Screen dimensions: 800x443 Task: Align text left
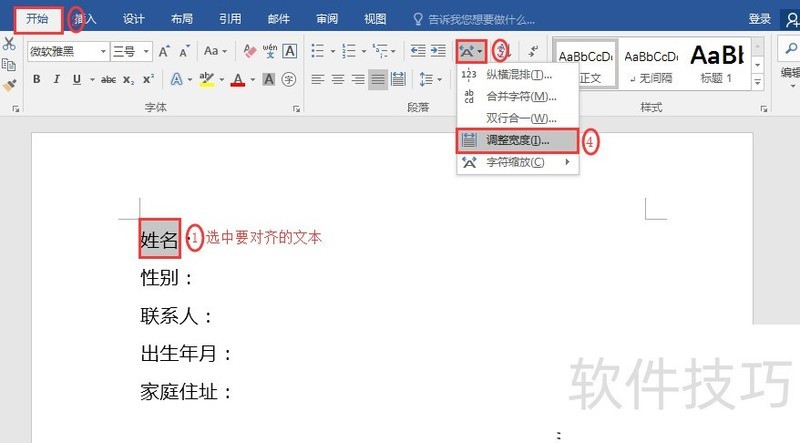(318, 79)
